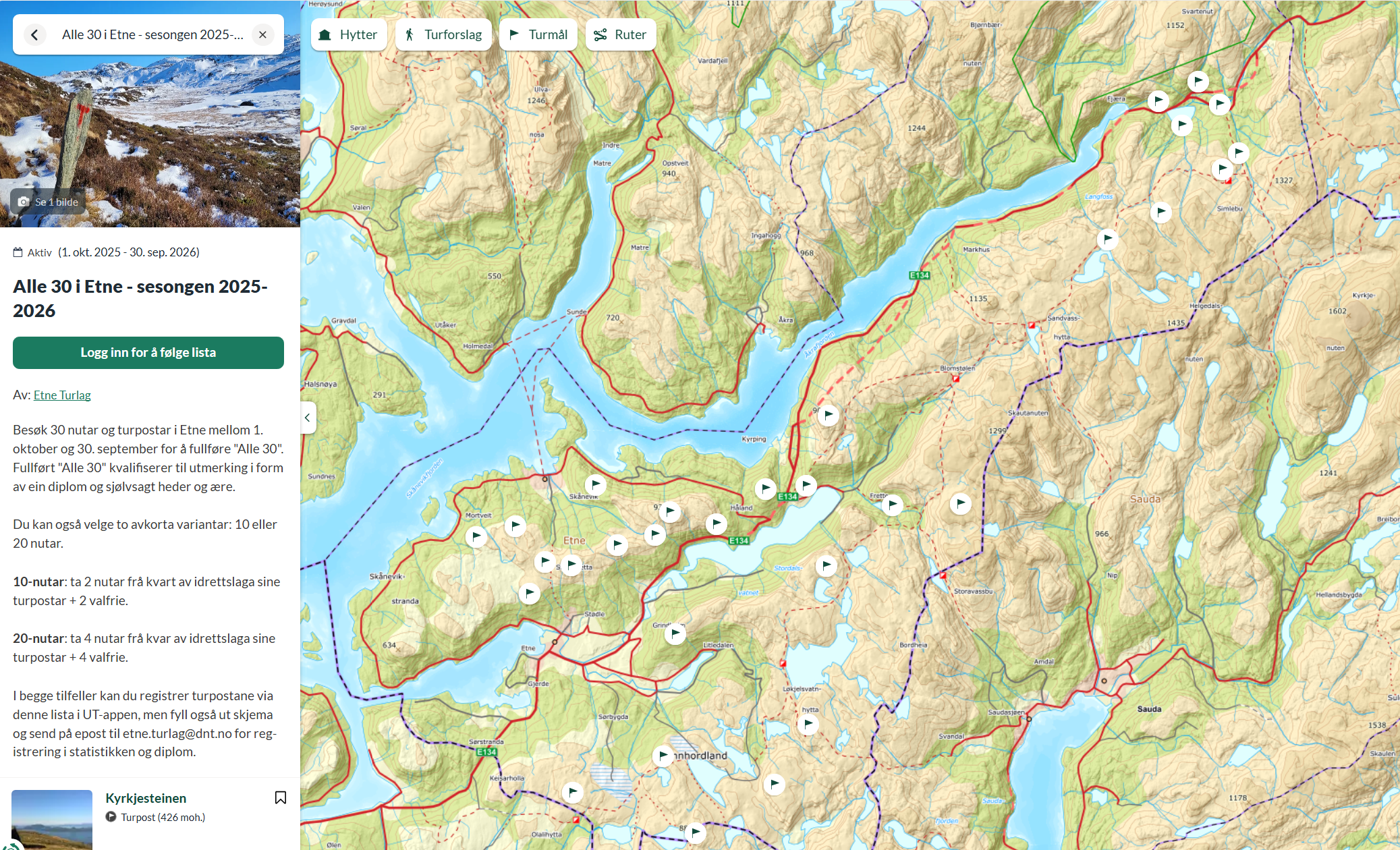
Task: Enable the Ruter map layer
Action: click(x=620, y=34)
